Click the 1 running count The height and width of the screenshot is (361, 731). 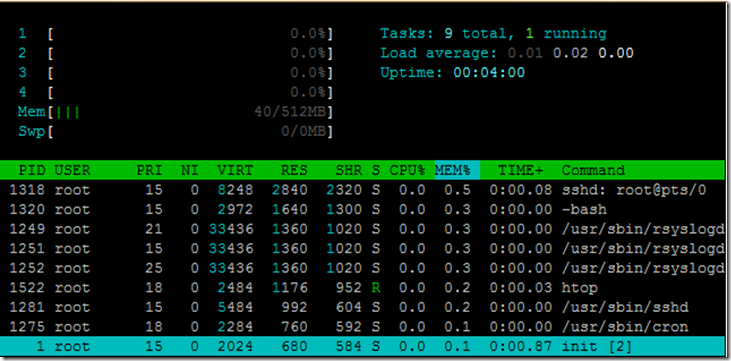click(x=566, y=34)
